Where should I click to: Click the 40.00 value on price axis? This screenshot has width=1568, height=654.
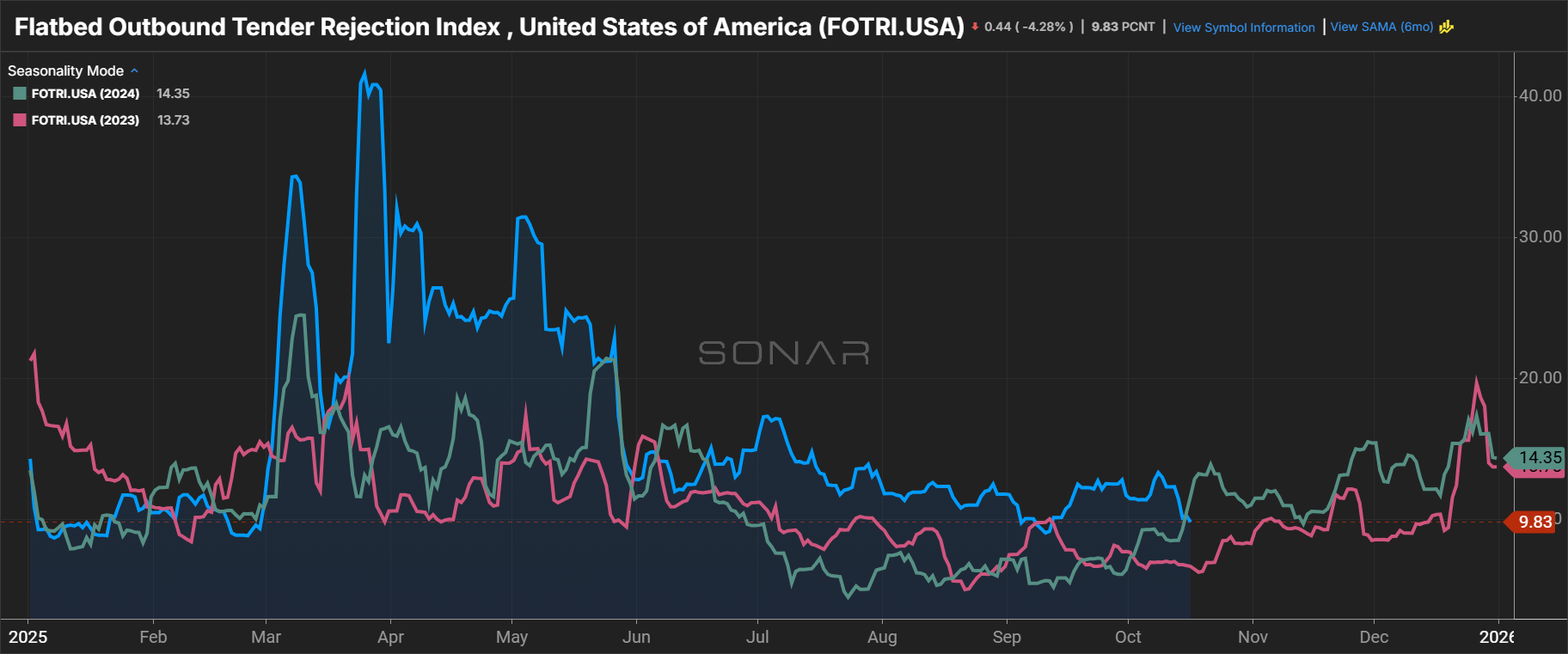(x=1540, y=95)
